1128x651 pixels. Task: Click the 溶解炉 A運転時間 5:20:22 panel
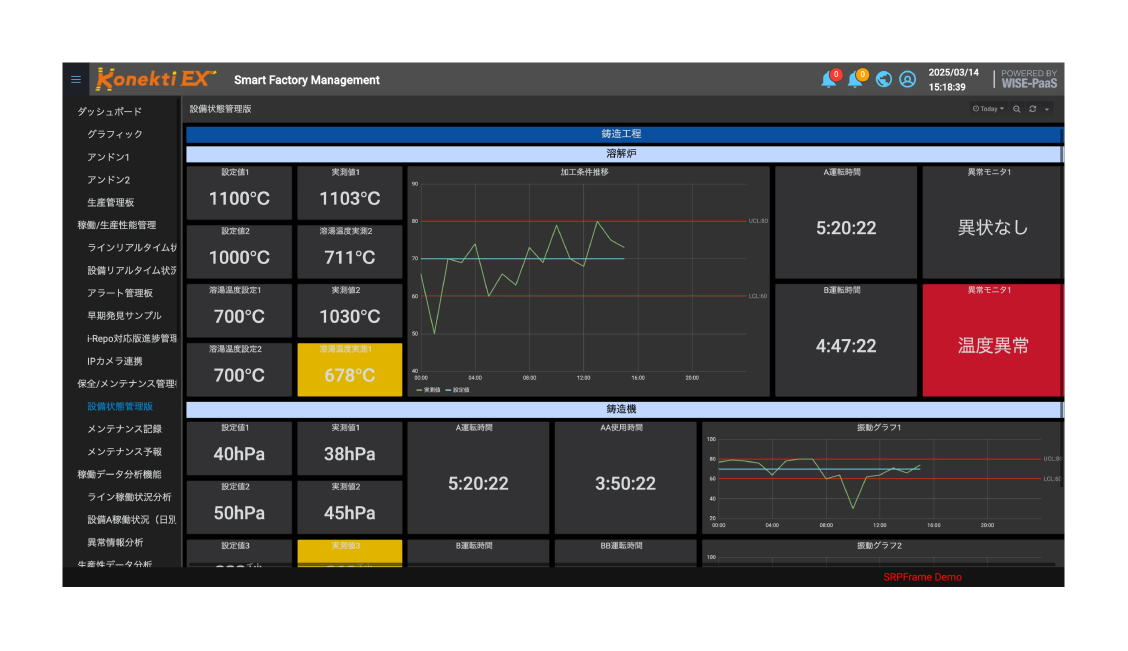pos(845,222)
